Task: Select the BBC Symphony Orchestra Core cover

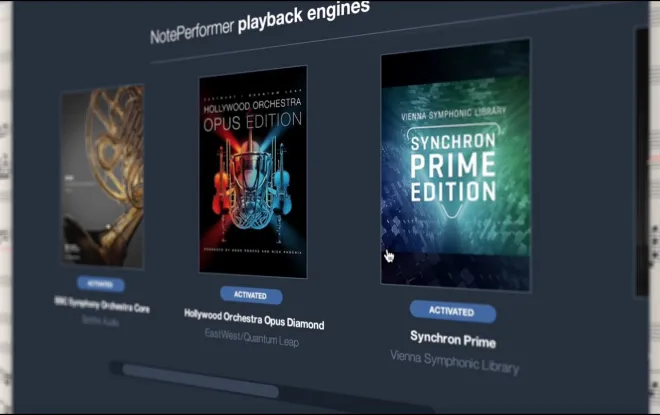Action: click(x=103, y=176)
